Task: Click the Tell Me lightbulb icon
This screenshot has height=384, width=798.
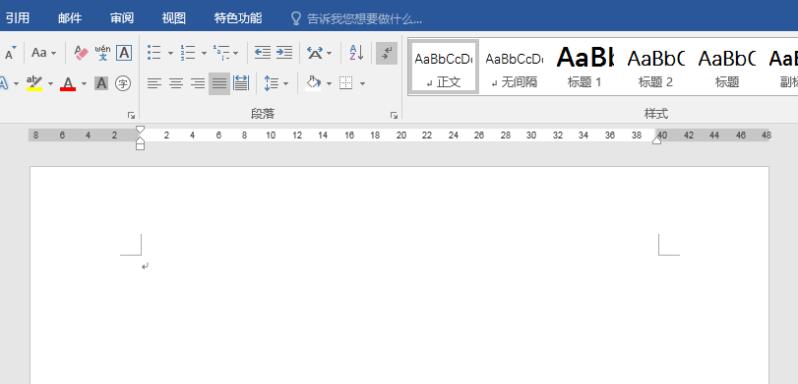Action: coord(296,19)
